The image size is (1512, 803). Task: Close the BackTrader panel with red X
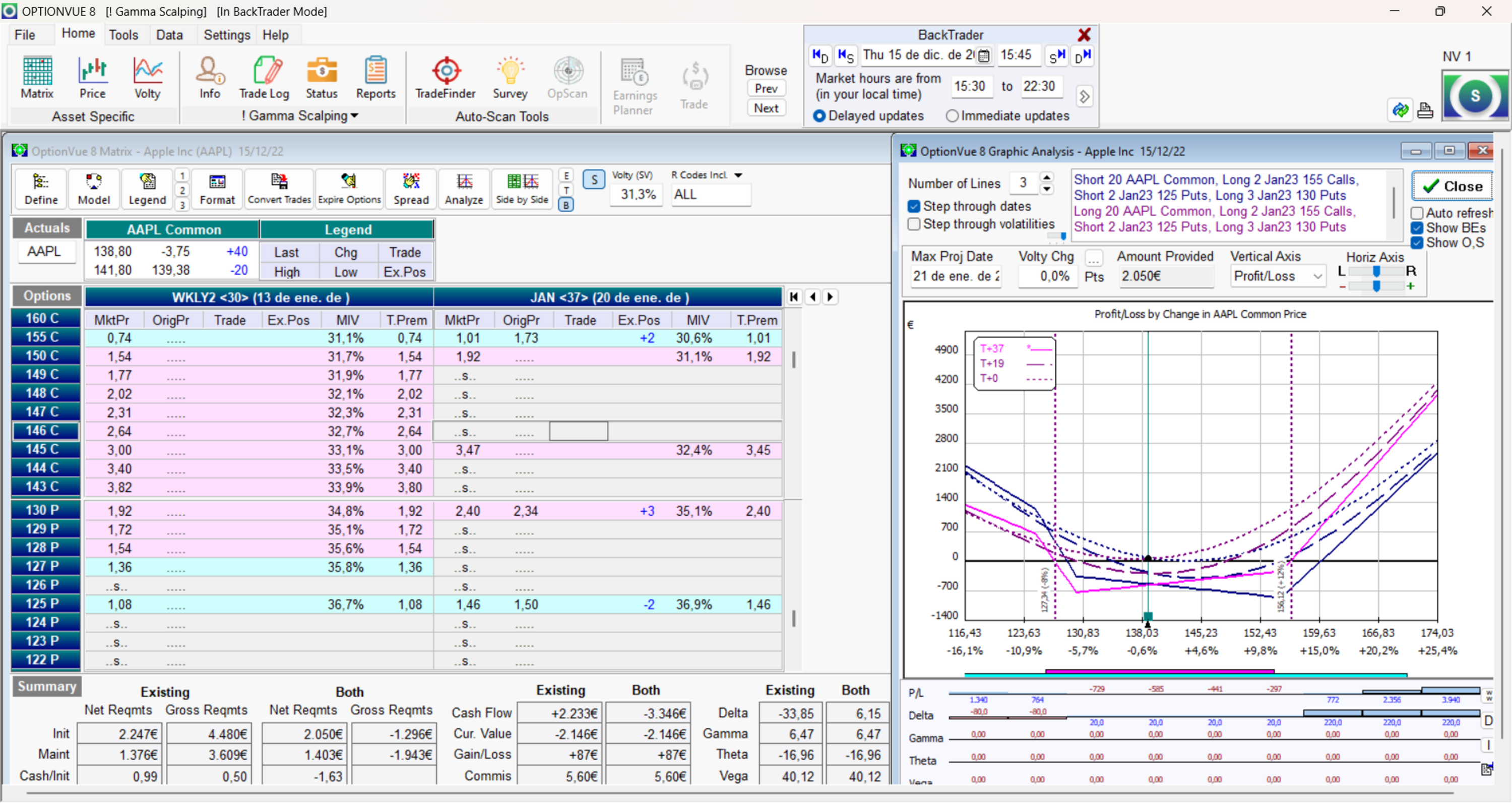1084,35
